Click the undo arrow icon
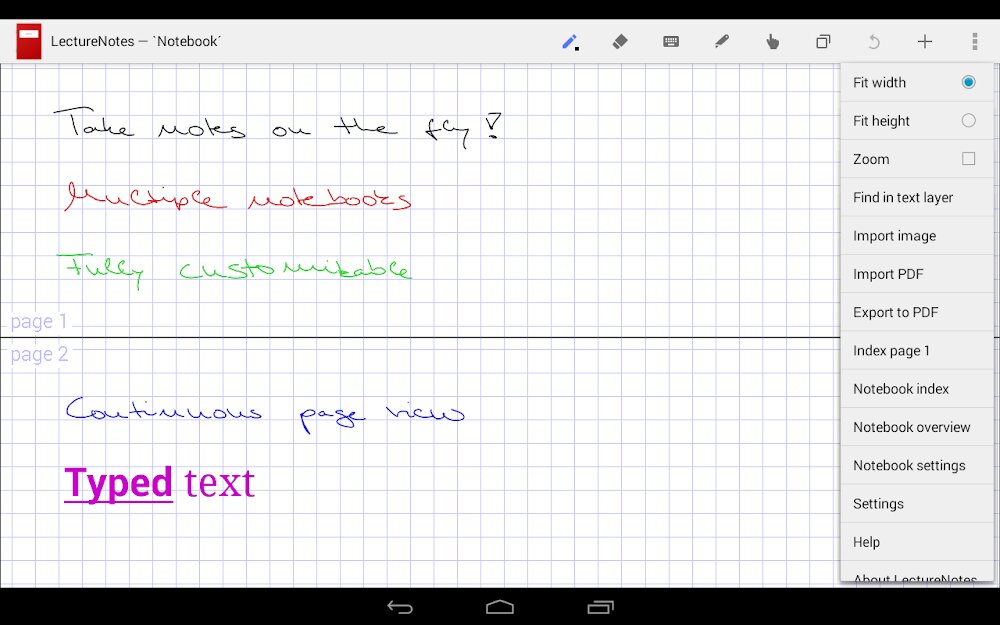This screenshot has height=625, width=1000. [873, 42]
